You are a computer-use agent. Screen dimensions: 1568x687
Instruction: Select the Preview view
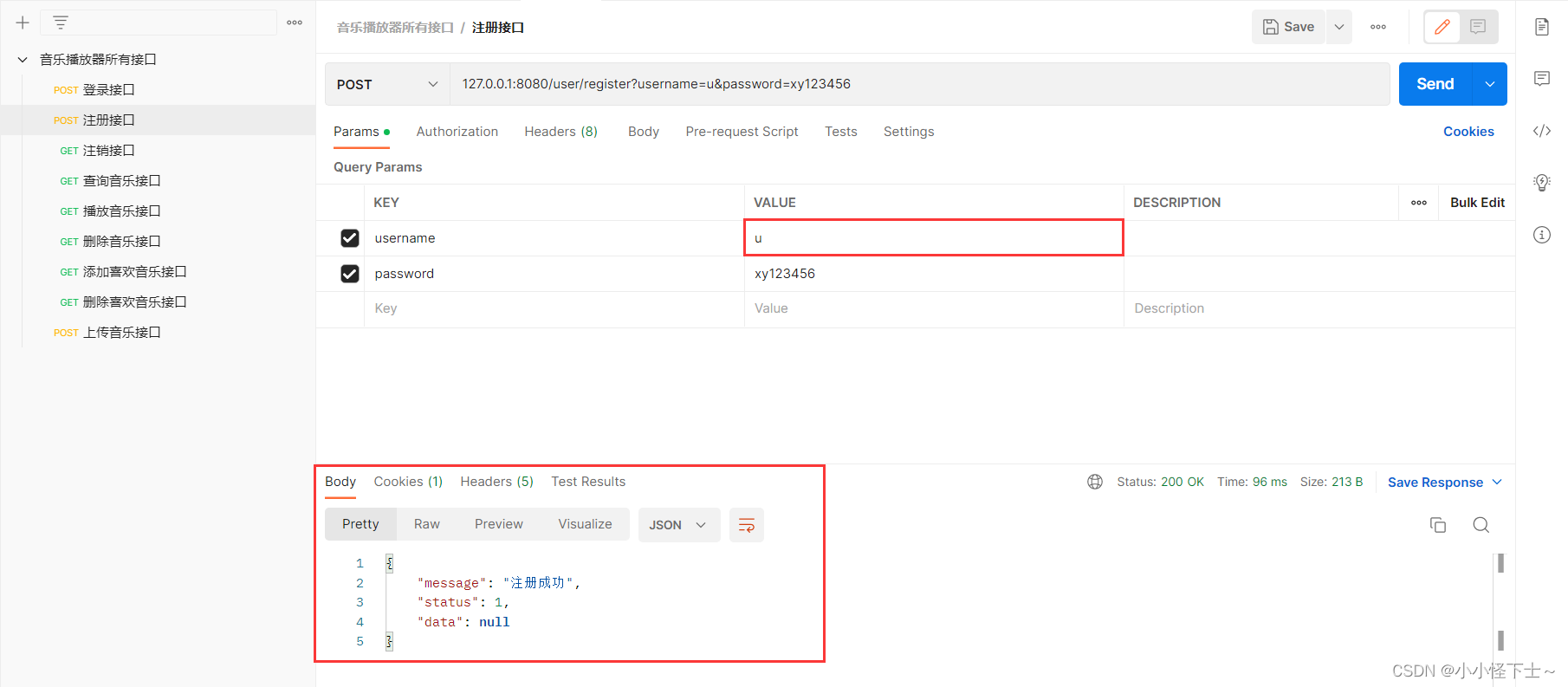point(499,524)
